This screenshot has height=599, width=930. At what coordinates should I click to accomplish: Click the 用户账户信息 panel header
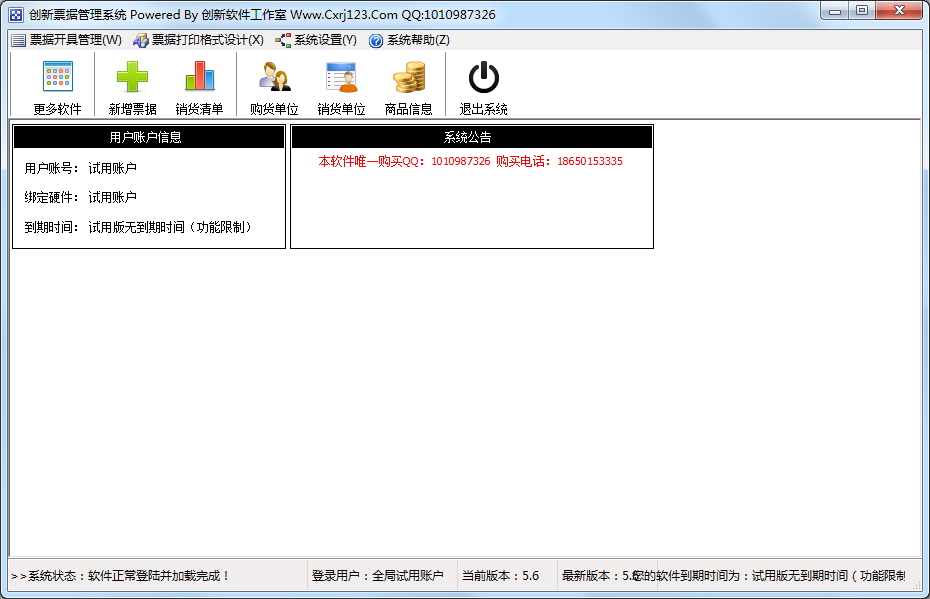pos(148,136)
